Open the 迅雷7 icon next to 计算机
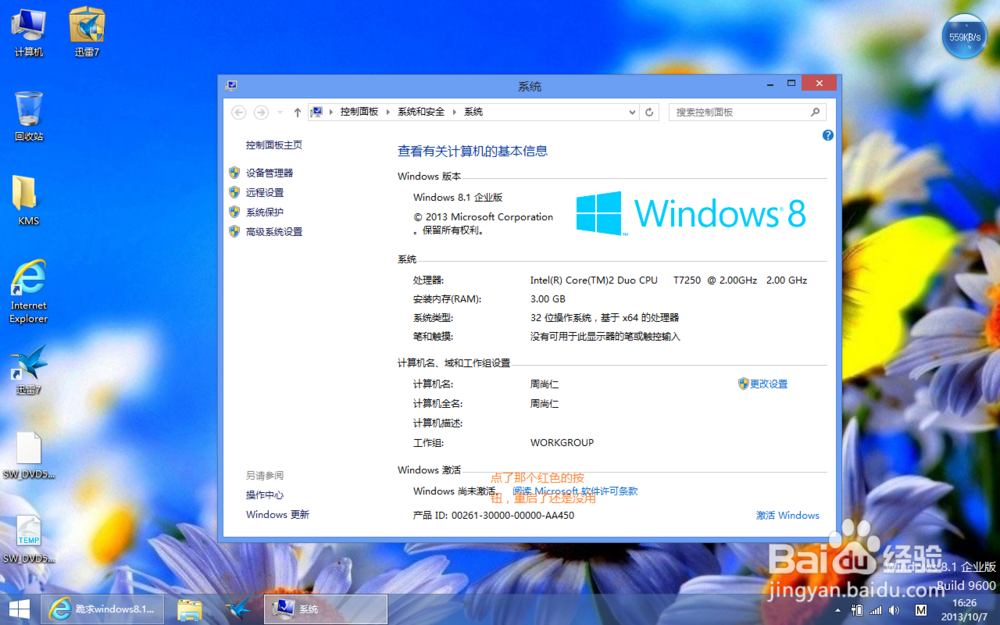The width and height of the screenshot is (1000, 625). (x=87, y=31)
